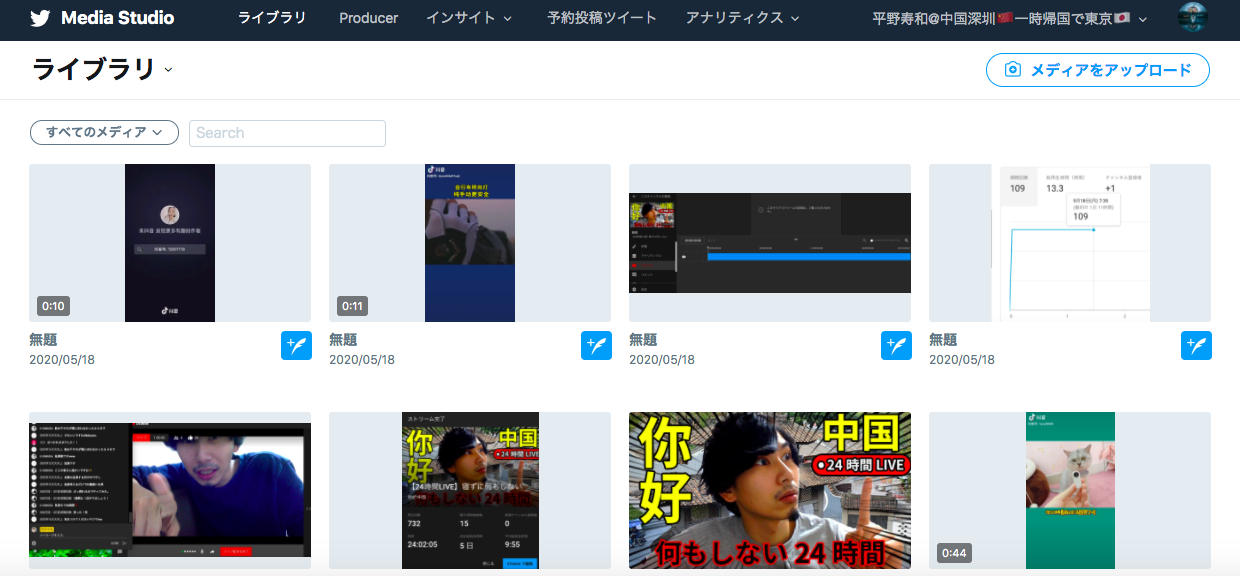Click compose tweet icon for second media

(596, 345)
